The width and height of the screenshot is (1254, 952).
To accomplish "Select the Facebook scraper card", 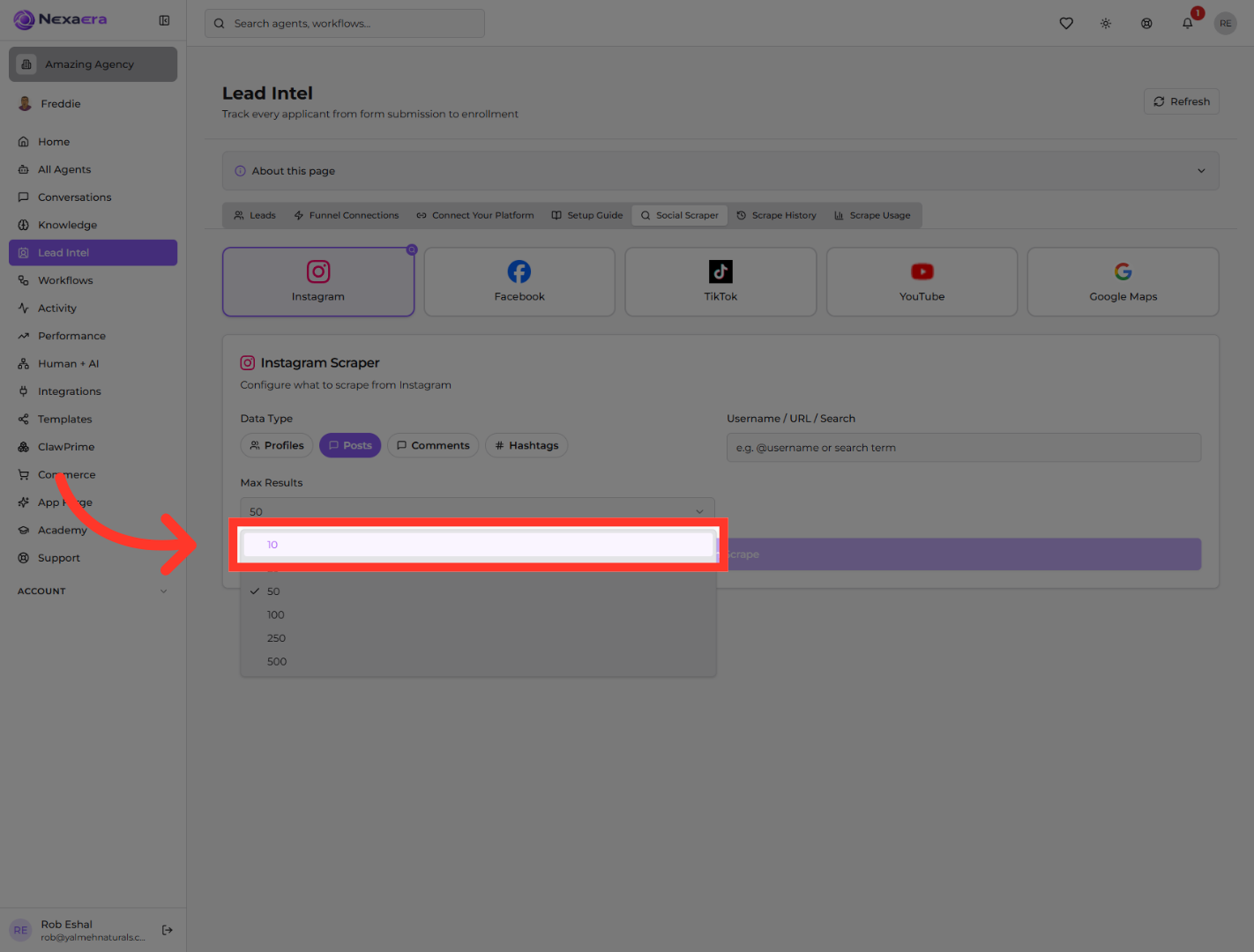I will [x=519, y=282].
